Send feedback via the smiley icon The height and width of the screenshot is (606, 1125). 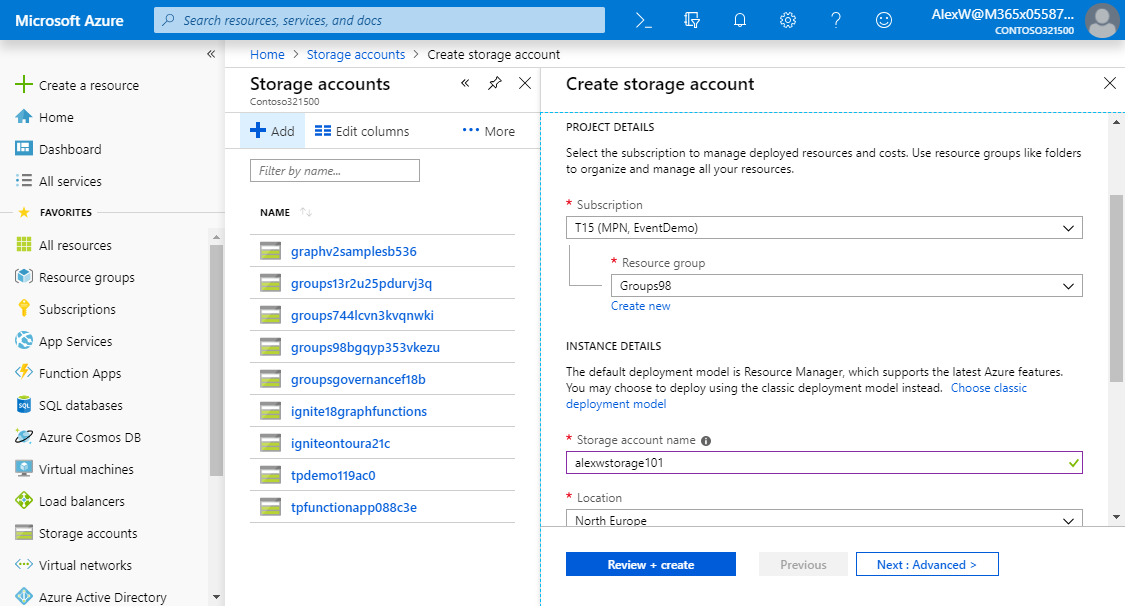click(883, 20)
